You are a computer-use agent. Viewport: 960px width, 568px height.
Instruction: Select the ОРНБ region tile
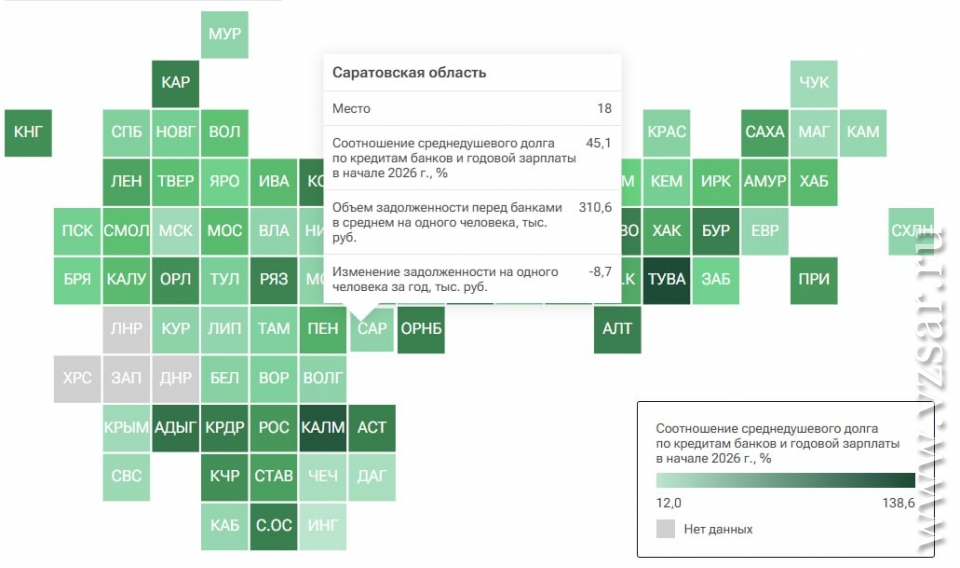421,329
